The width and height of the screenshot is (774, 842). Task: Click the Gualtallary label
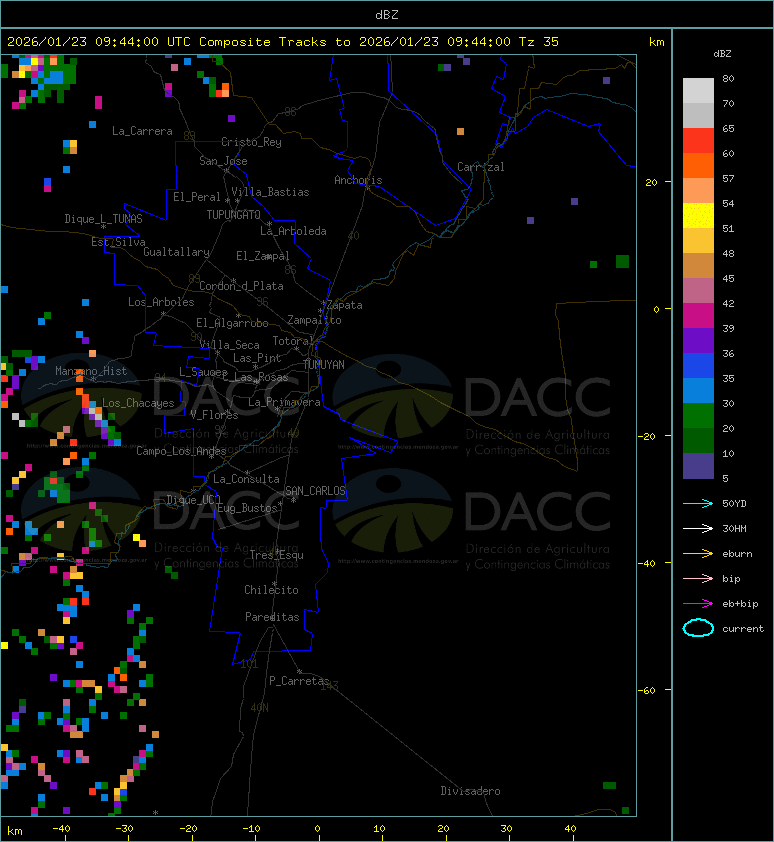[176, 252]
